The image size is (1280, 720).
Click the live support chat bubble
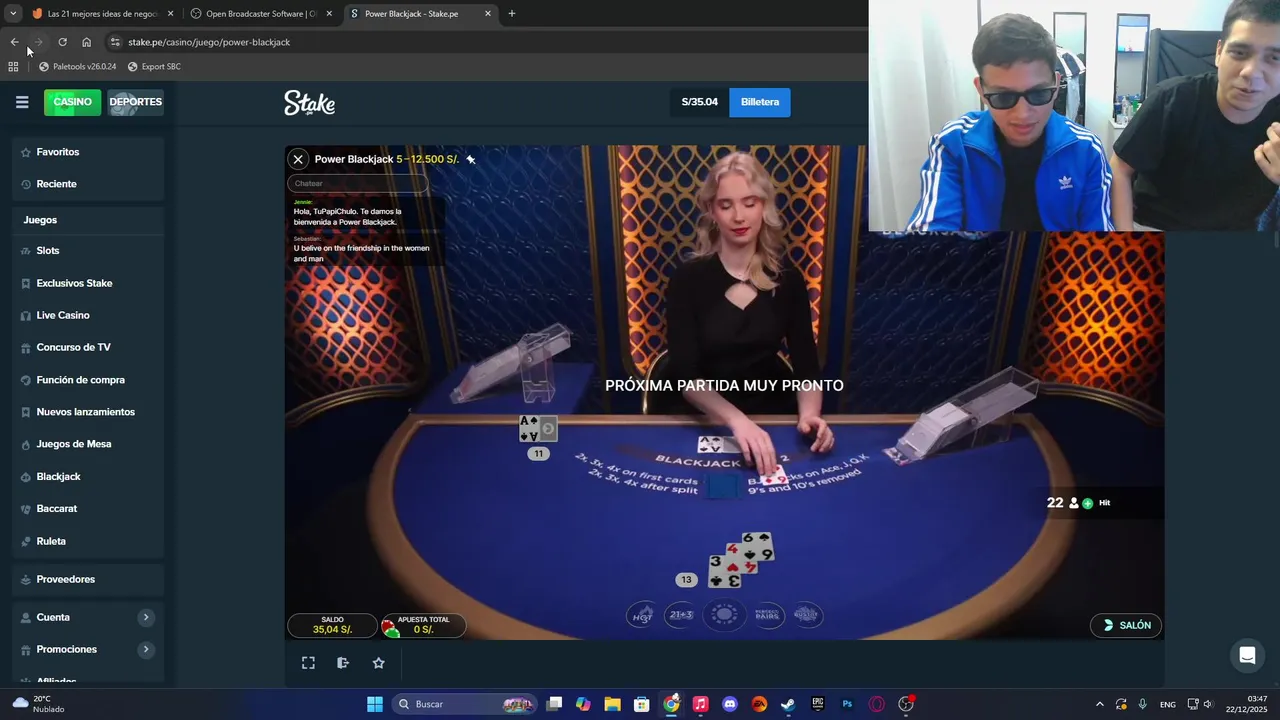(x=1247, y=656)
